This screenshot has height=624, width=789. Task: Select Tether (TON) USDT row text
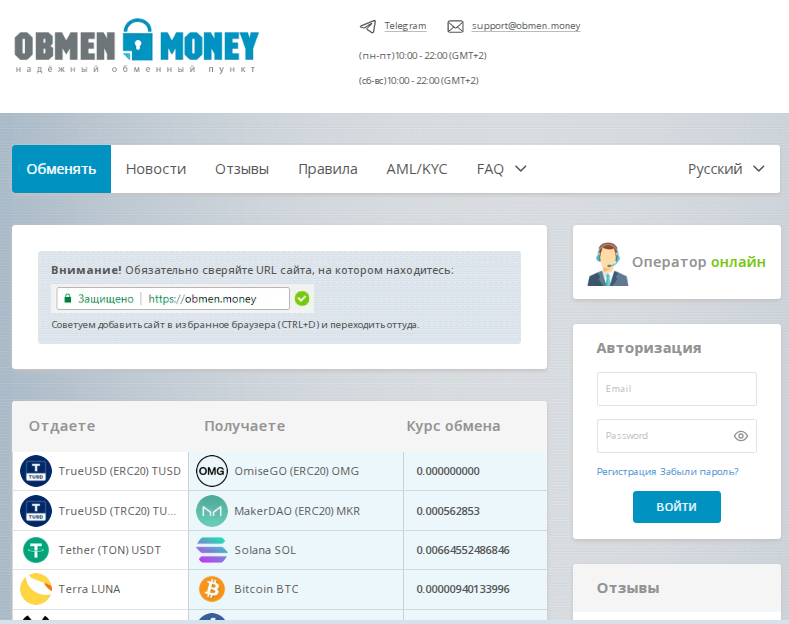point(110,550)
